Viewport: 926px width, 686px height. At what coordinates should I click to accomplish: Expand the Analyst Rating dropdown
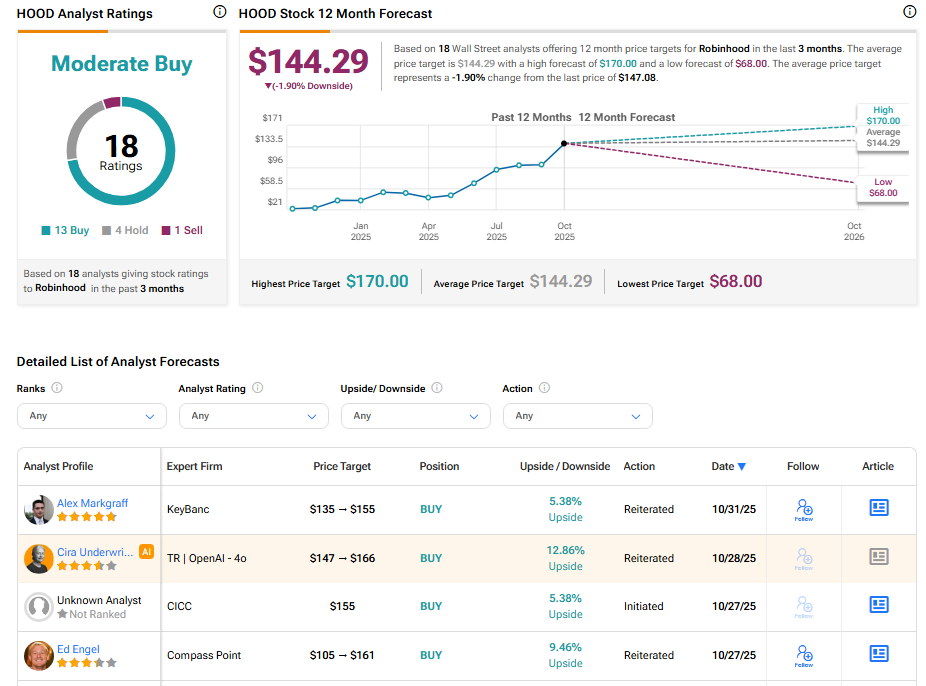click(253, 416)
